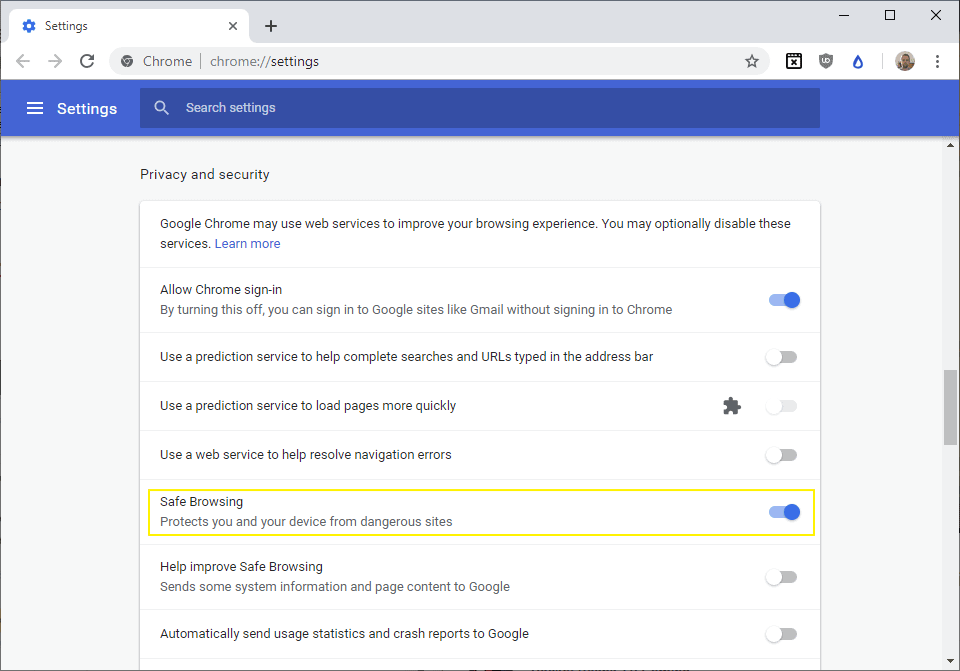Click the bookmark star in the address bar

tap(752, 61)
